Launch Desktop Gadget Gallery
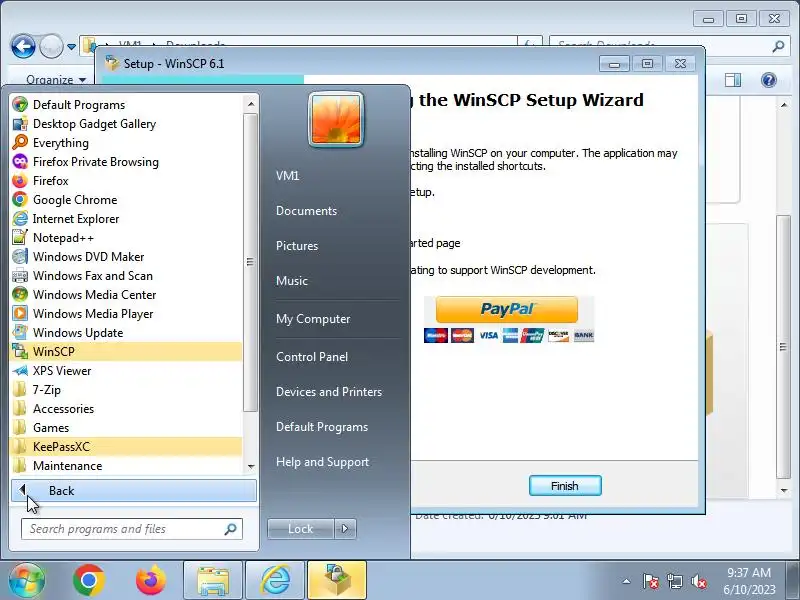The width and height of the screenshot is (800, 600). coord(126,123)
